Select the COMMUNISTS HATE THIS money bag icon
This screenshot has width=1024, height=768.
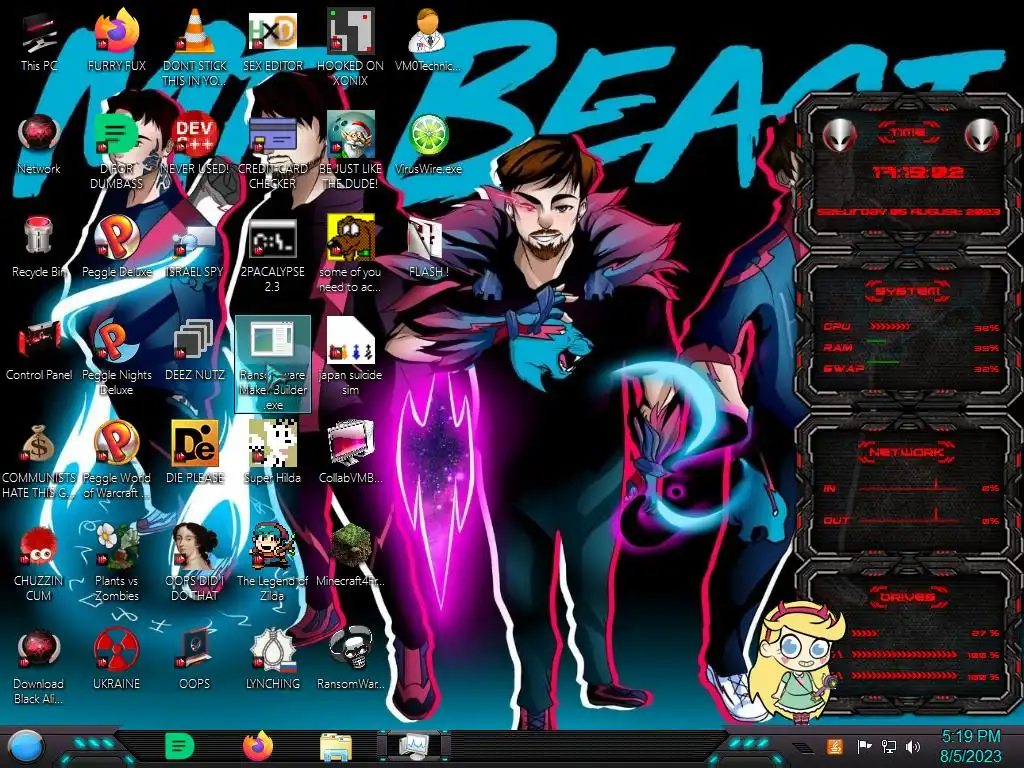click(x=39, y=444)
